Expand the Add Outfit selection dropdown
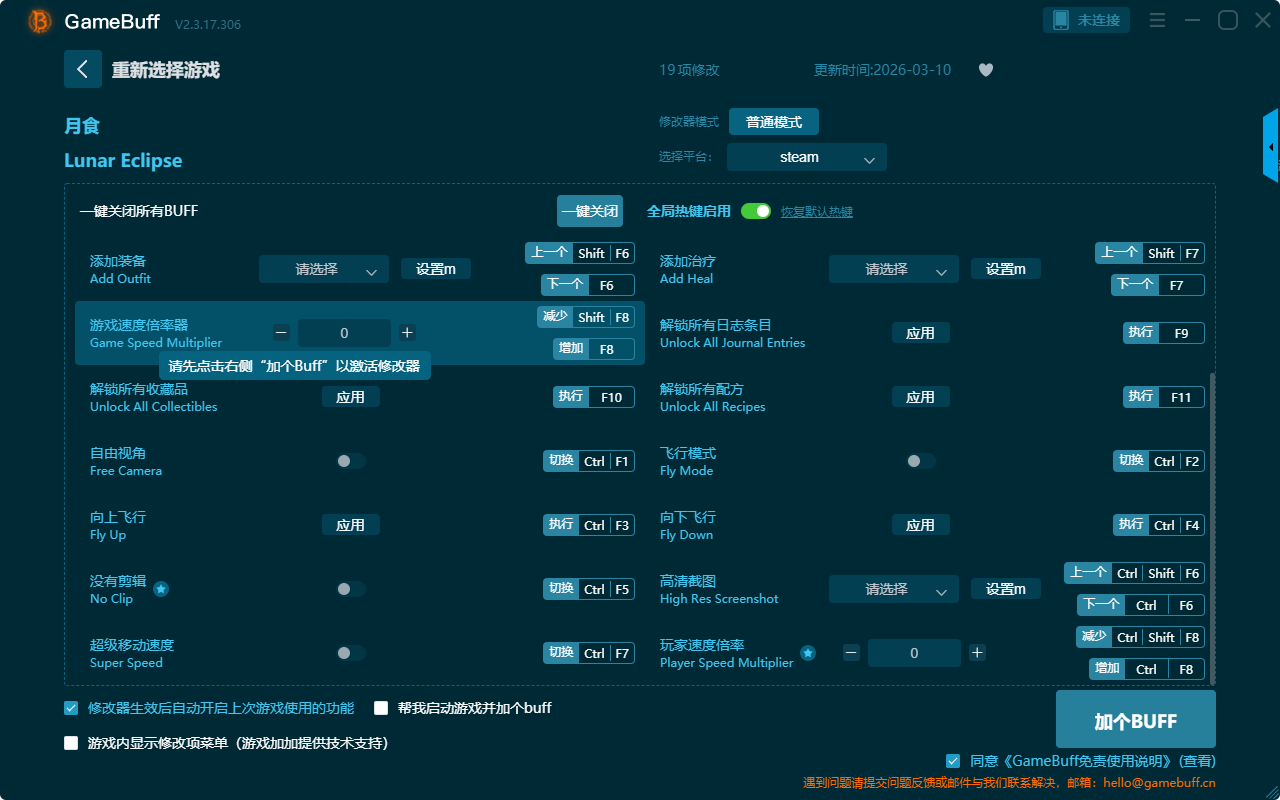The image size is (1280, 800). (x=324, y=269)
